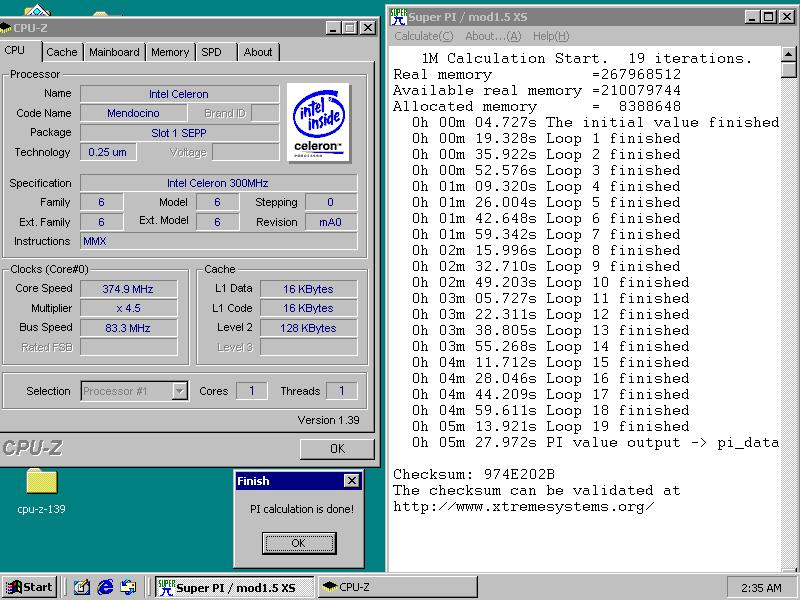The height and width of the screenshot is (600, 800).
Task: Click the L1 Data value 16 KBytes
Action: 308,289
